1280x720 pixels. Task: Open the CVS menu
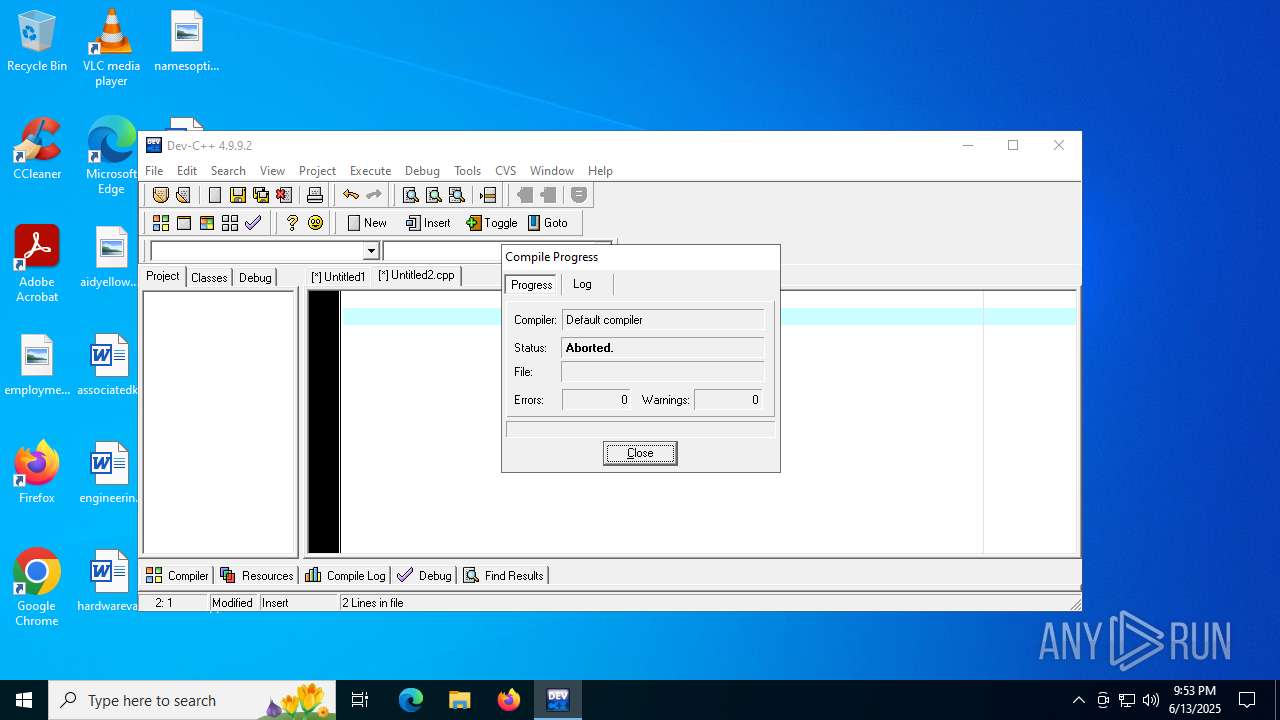point(506,171)
